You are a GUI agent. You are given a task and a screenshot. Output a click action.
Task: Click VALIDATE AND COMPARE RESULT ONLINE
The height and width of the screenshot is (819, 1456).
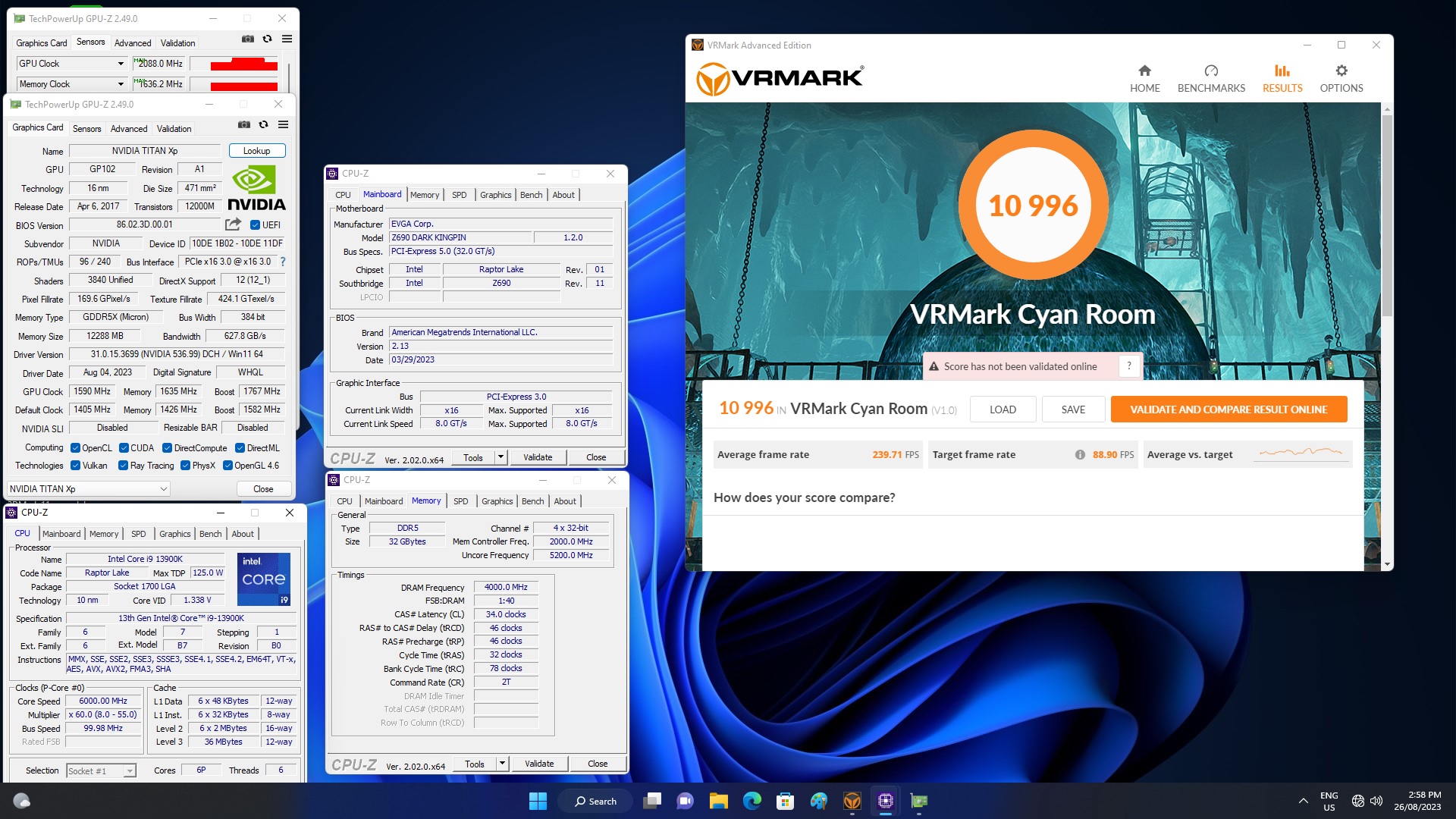coord(1228,409)
